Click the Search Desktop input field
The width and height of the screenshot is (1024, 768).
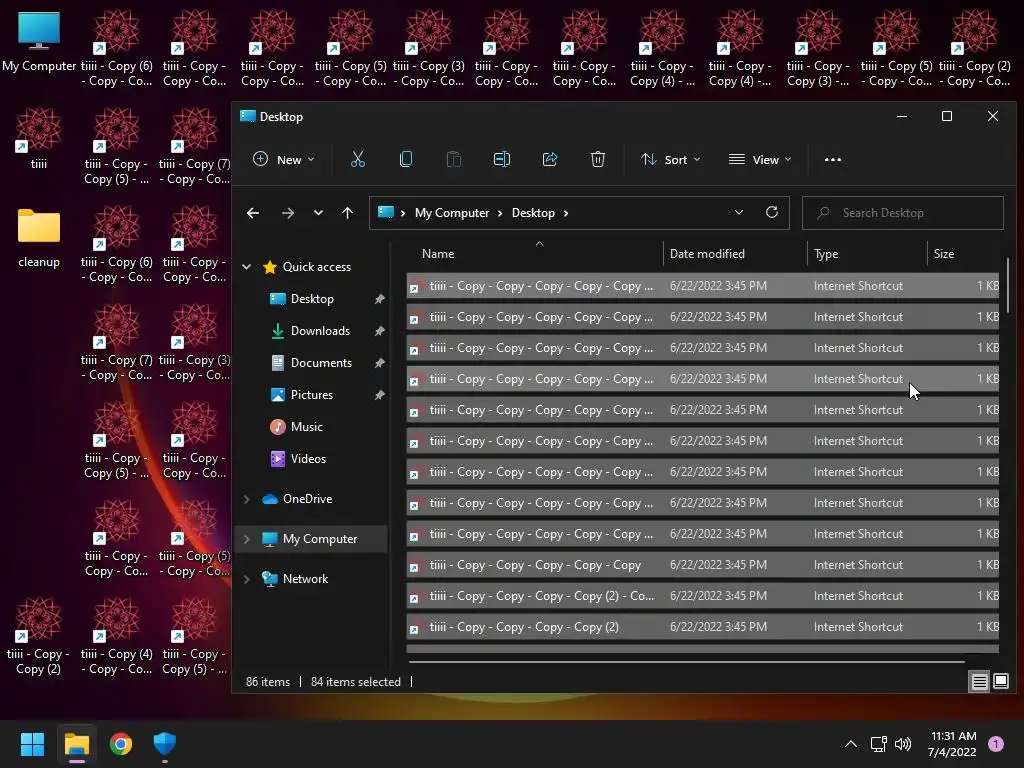[x=903, y=213]
